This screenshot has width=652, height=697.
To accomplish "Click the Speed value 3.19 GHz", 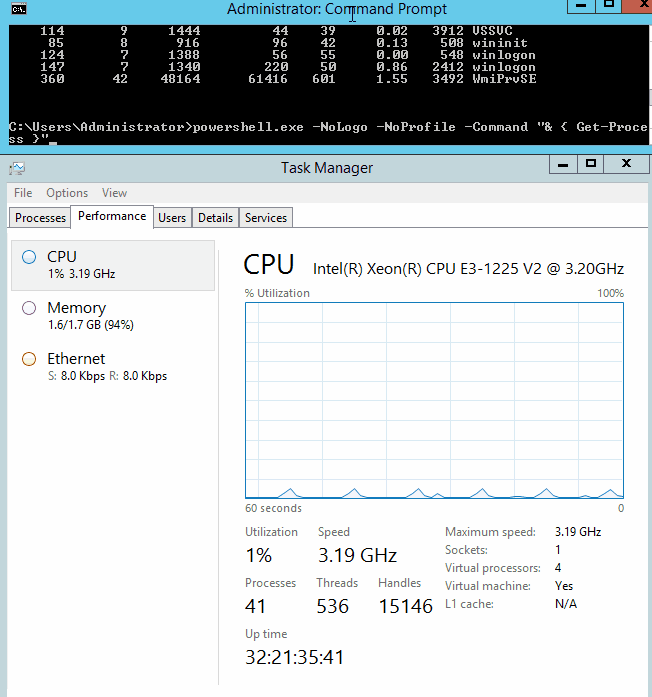I will [357, 556].
